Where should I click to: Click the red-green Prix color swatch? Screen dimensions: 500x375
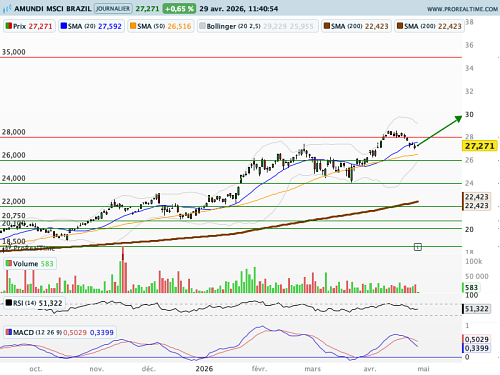pyautogui.click(x=9, y=26)
